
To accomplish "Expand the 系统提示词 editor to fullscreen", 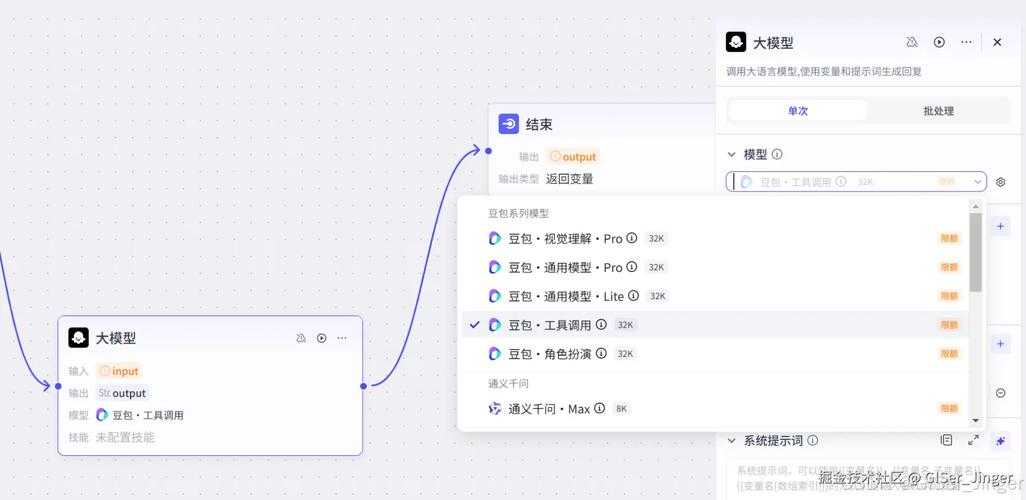I will coord(974,440).
